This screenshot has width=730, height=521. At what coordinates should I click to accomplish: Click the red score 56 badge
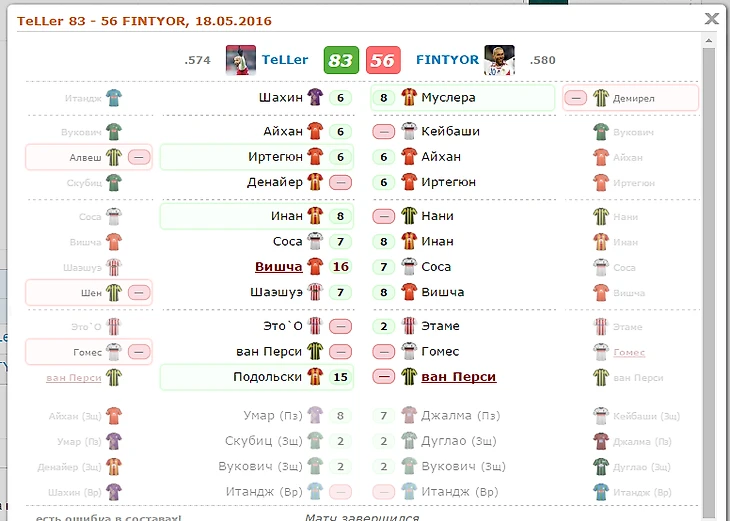383,60
